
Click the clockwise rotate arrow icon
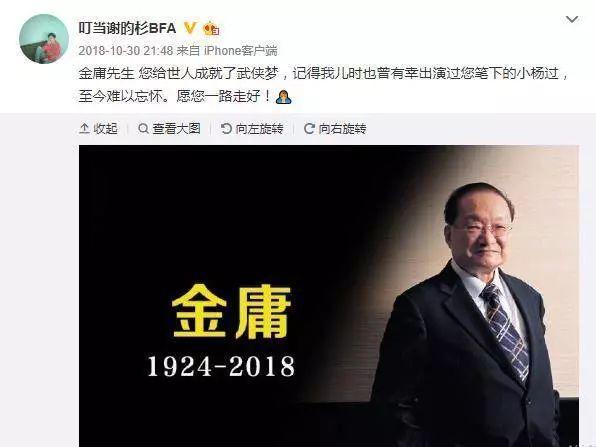tap(309, 128)
